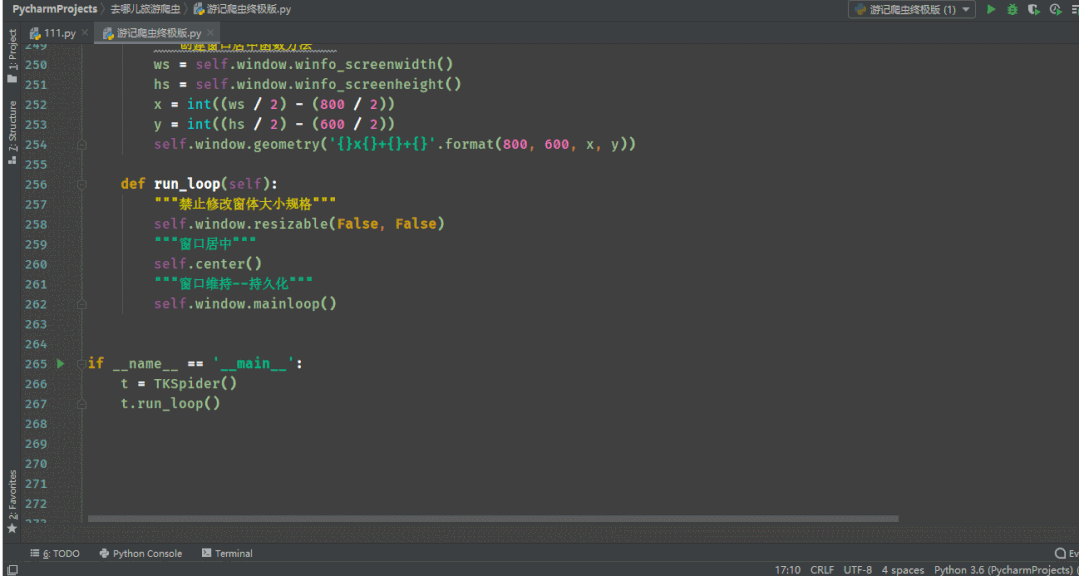This screenshot has height=576, width=1079.
Task: Click the ws = self.window.winfo_screenwidth() line
Action: [303, 65]
